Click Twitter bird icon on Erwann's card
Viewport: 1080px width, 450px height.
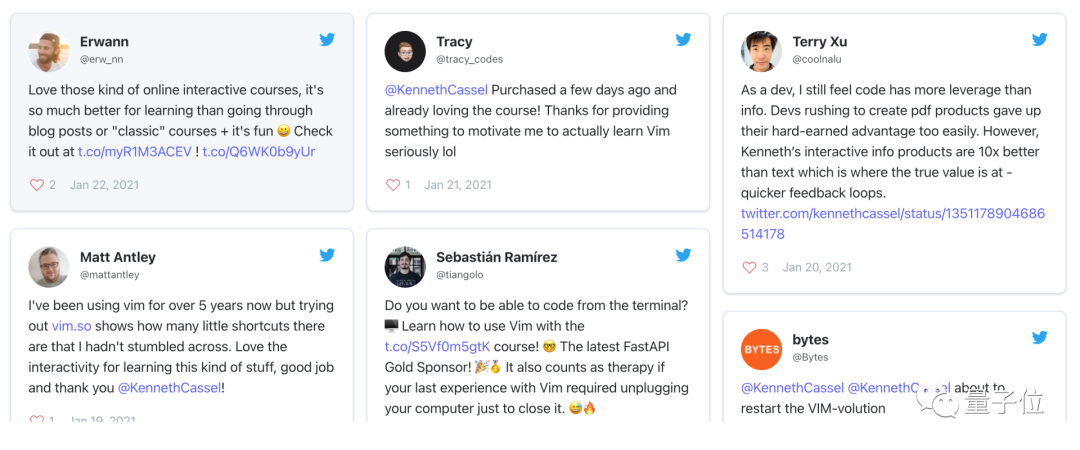coord(327,41)
